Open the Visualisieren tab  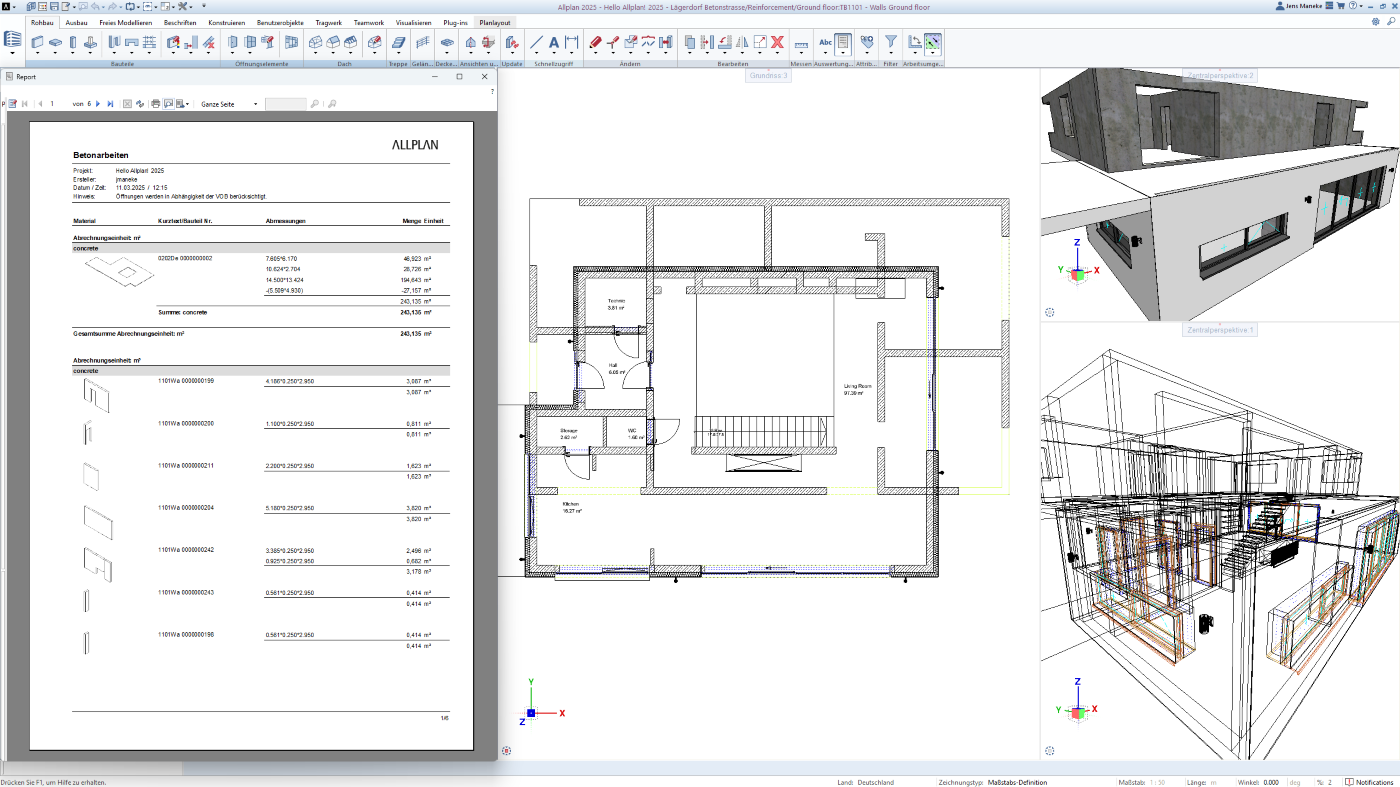413,22
